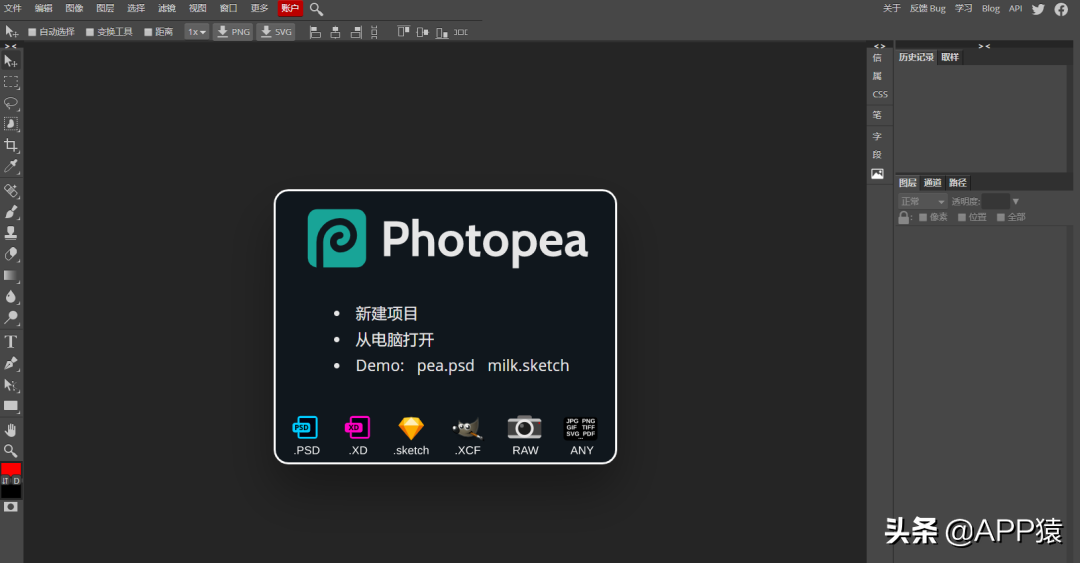The height and width of the screenshot is (563, 1080).
Task: Select the Rectangle shape tool
Action: (11, 406)
